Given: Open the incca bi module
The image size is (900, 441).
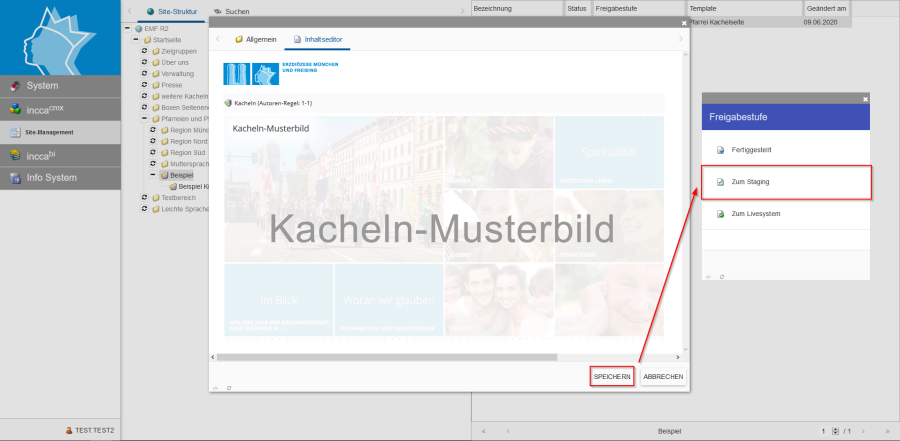Looking at the screenshot, I should [x=60, y=155].
